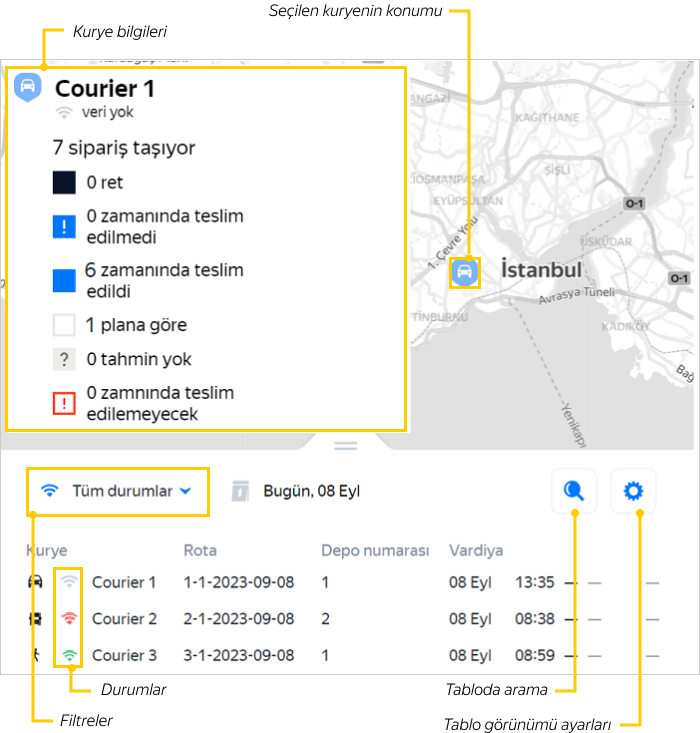Open settings with the gear icon
The image size is (700, 733).
[632, 491]
